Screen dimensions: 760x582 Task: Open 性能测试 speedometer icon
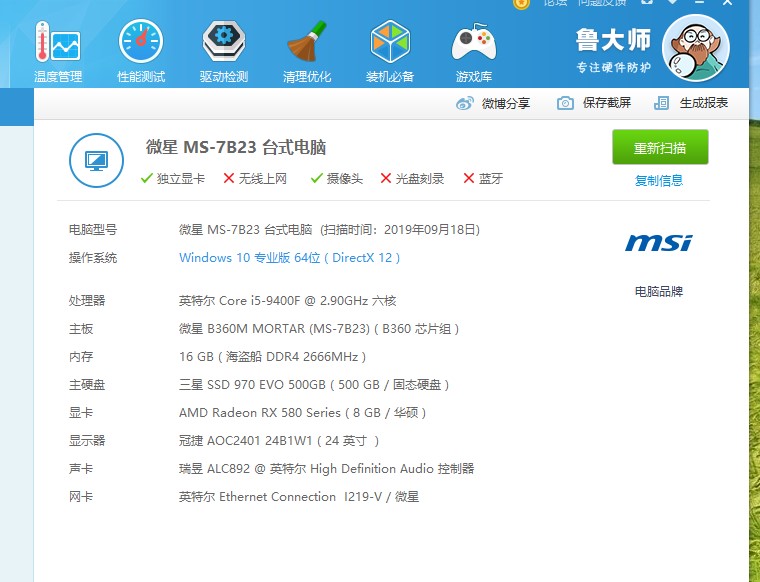coord(141,42)
